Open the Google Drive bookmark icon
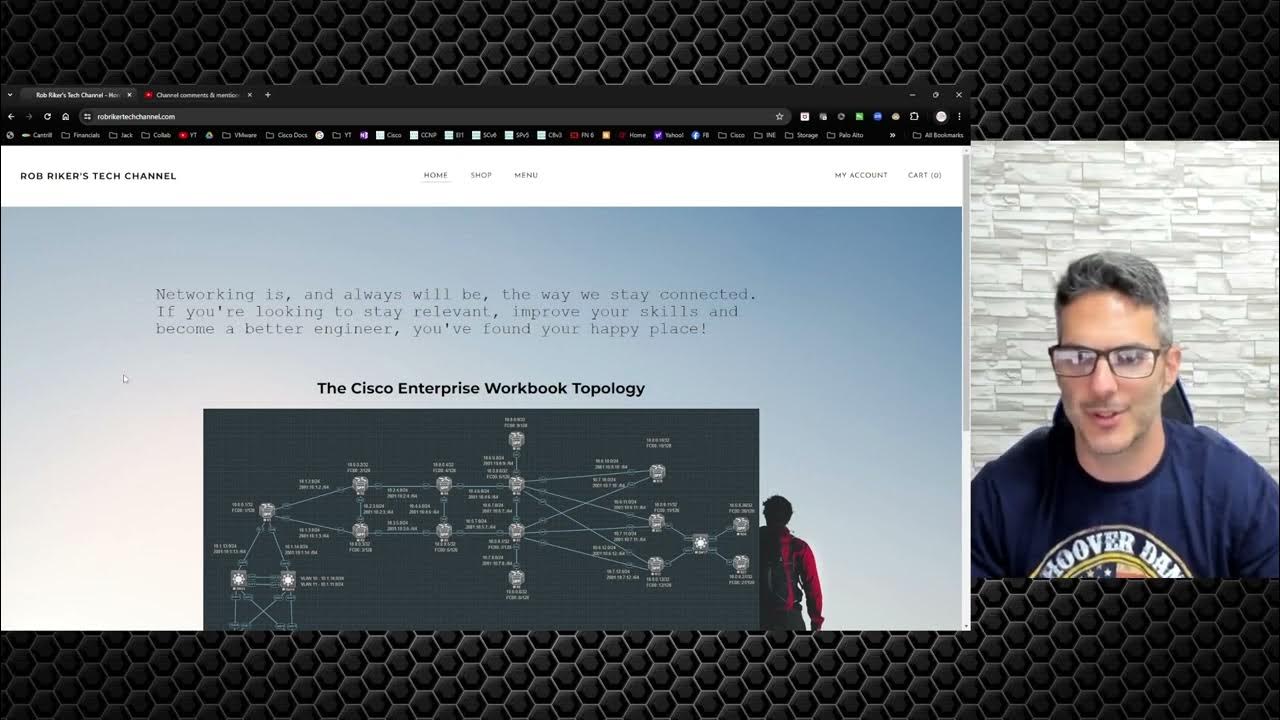 (x=209, y=135)
